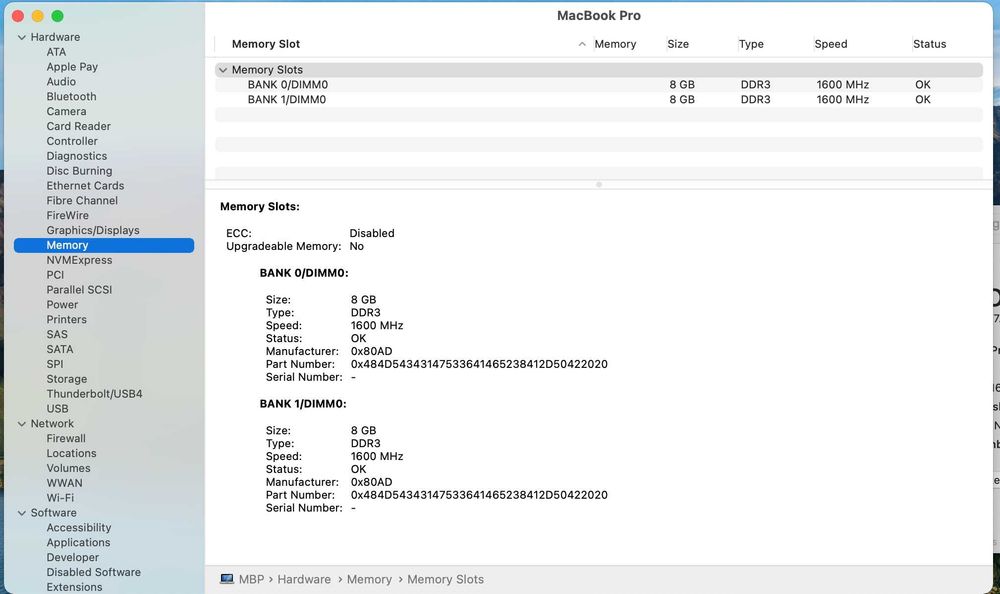Select Controller in the sidebar
Screen dimensions: 1000x594
click(x=72, y=141)
